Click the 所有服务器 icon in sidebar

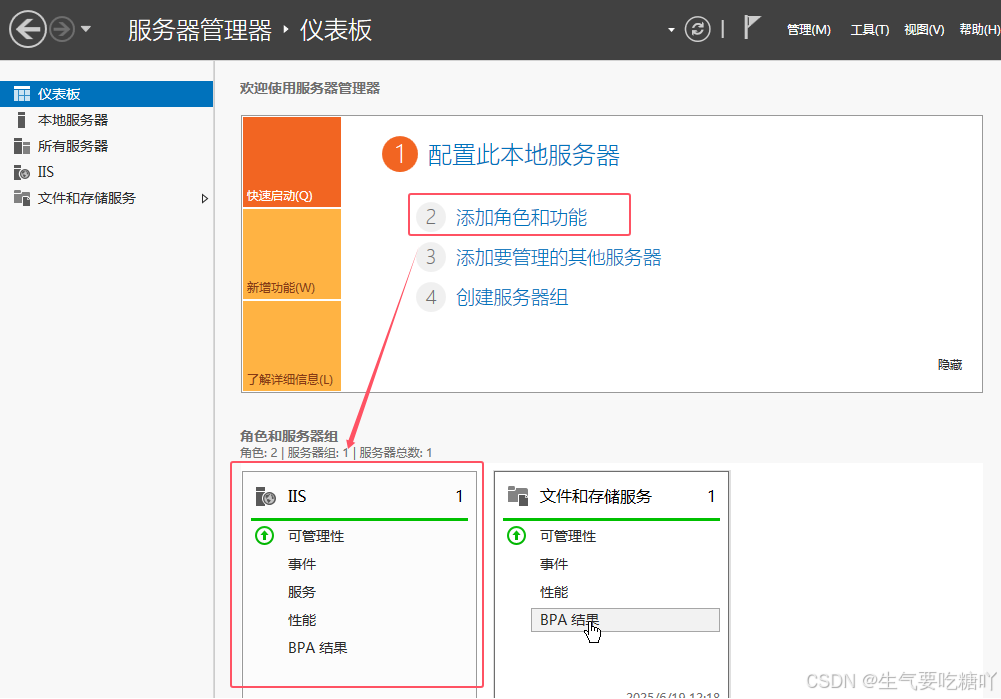pyautogui.click(x=22, y=146)
